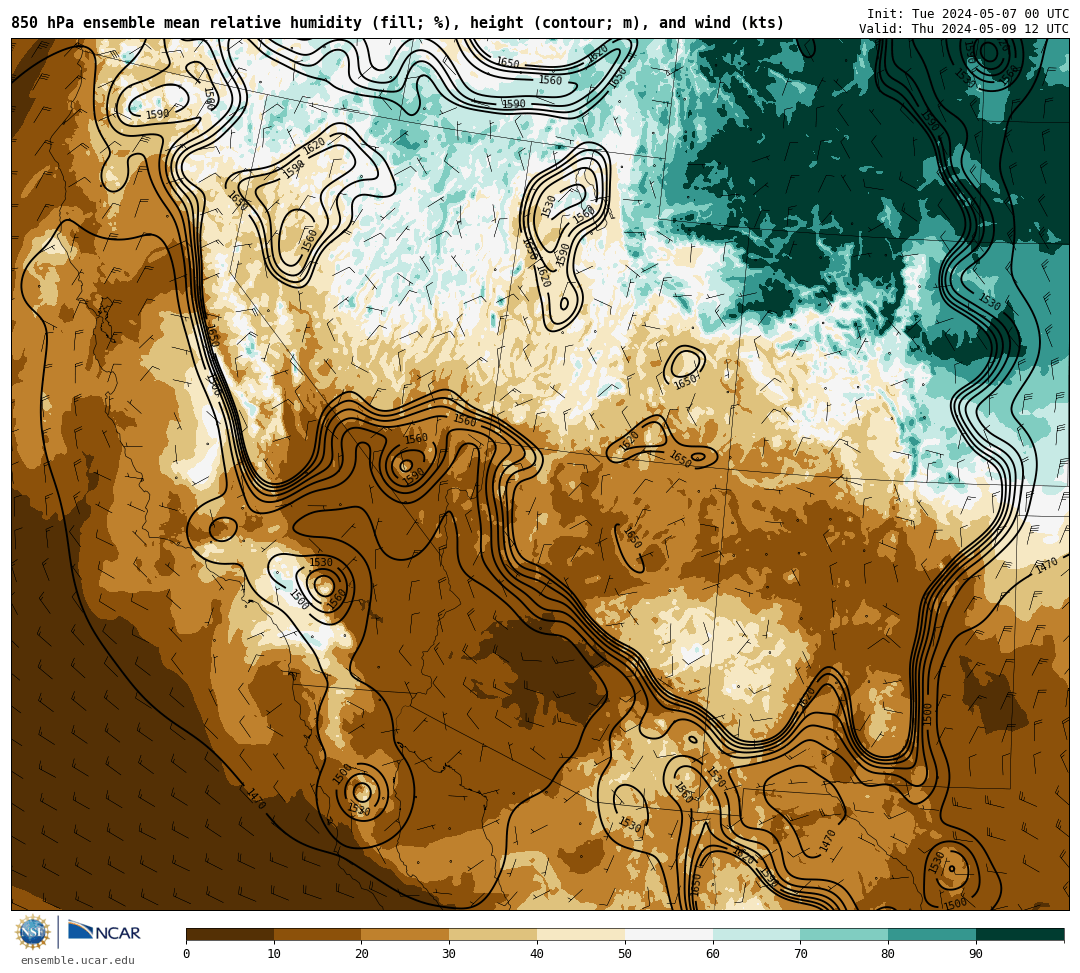Pick the darkest green 90-100% colorbar segment
This screenshot has width=1080, height=973.
[x=1020, y=934]
